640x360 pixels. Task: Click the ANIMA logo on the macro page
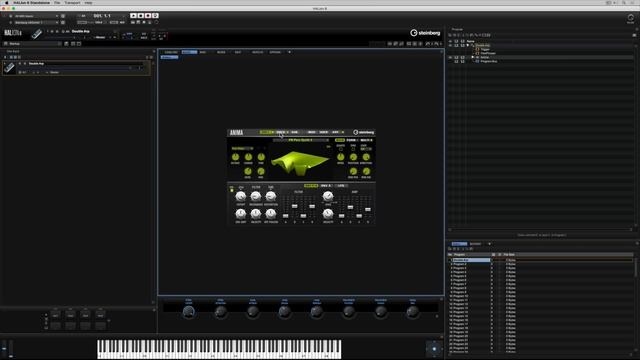(236, 133)
